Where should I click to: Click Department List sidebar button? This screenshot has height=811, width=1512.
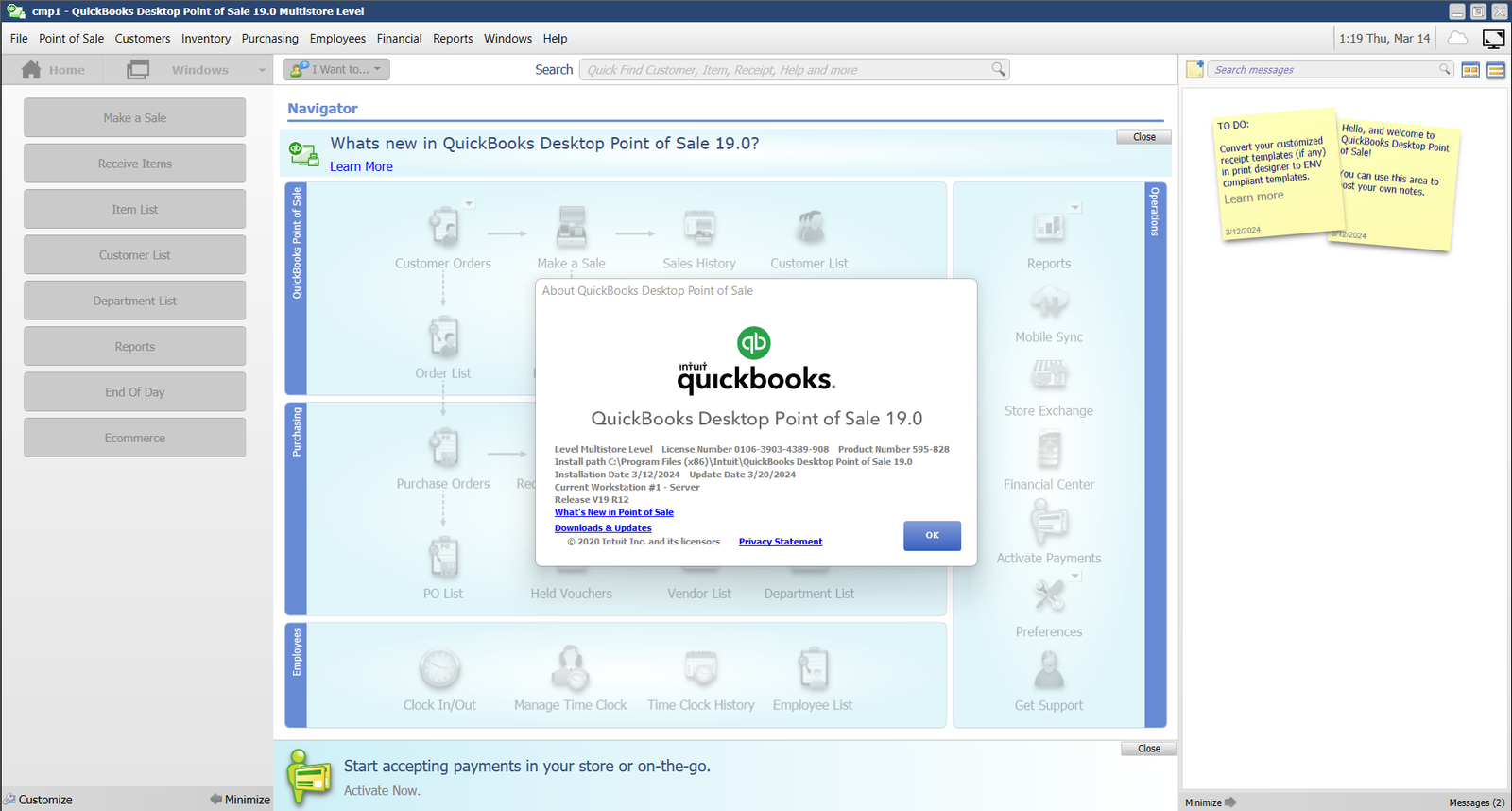(x=135, y=301)
